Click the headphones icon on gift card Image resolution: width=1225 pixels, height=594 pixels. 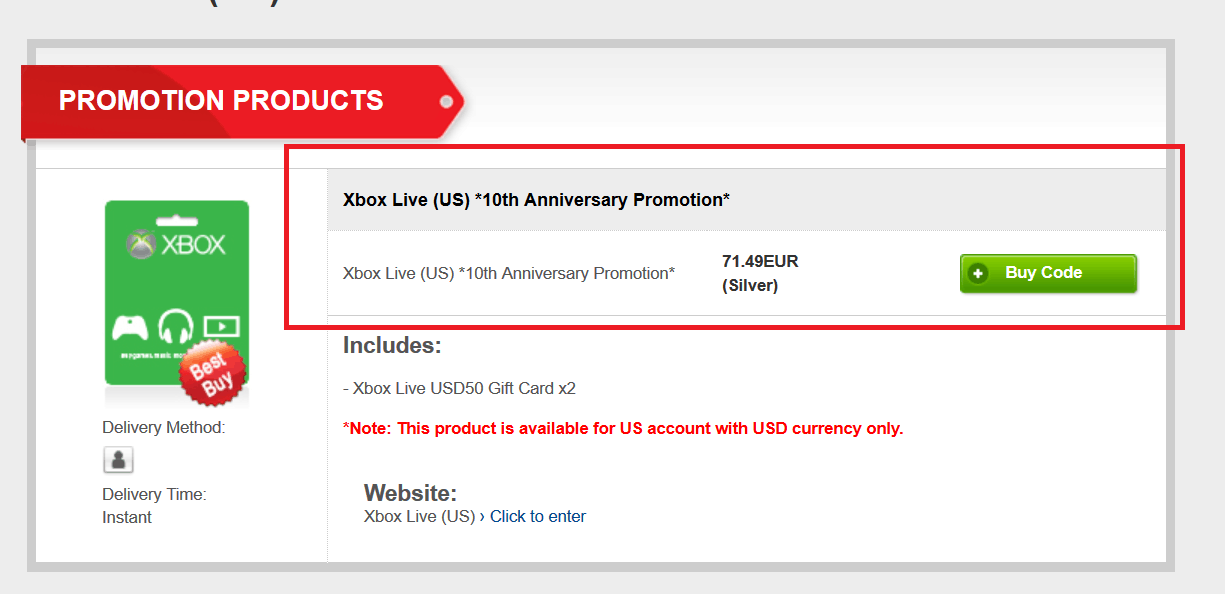click(x=174, y=326)
